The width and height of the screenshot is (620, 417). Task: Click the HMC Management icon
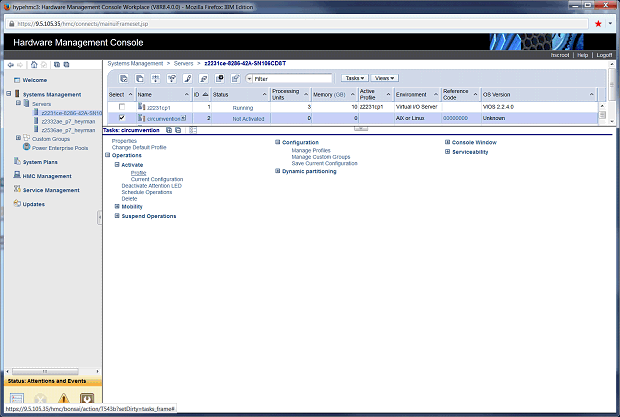pyautogui.click(x=17, y=175)
